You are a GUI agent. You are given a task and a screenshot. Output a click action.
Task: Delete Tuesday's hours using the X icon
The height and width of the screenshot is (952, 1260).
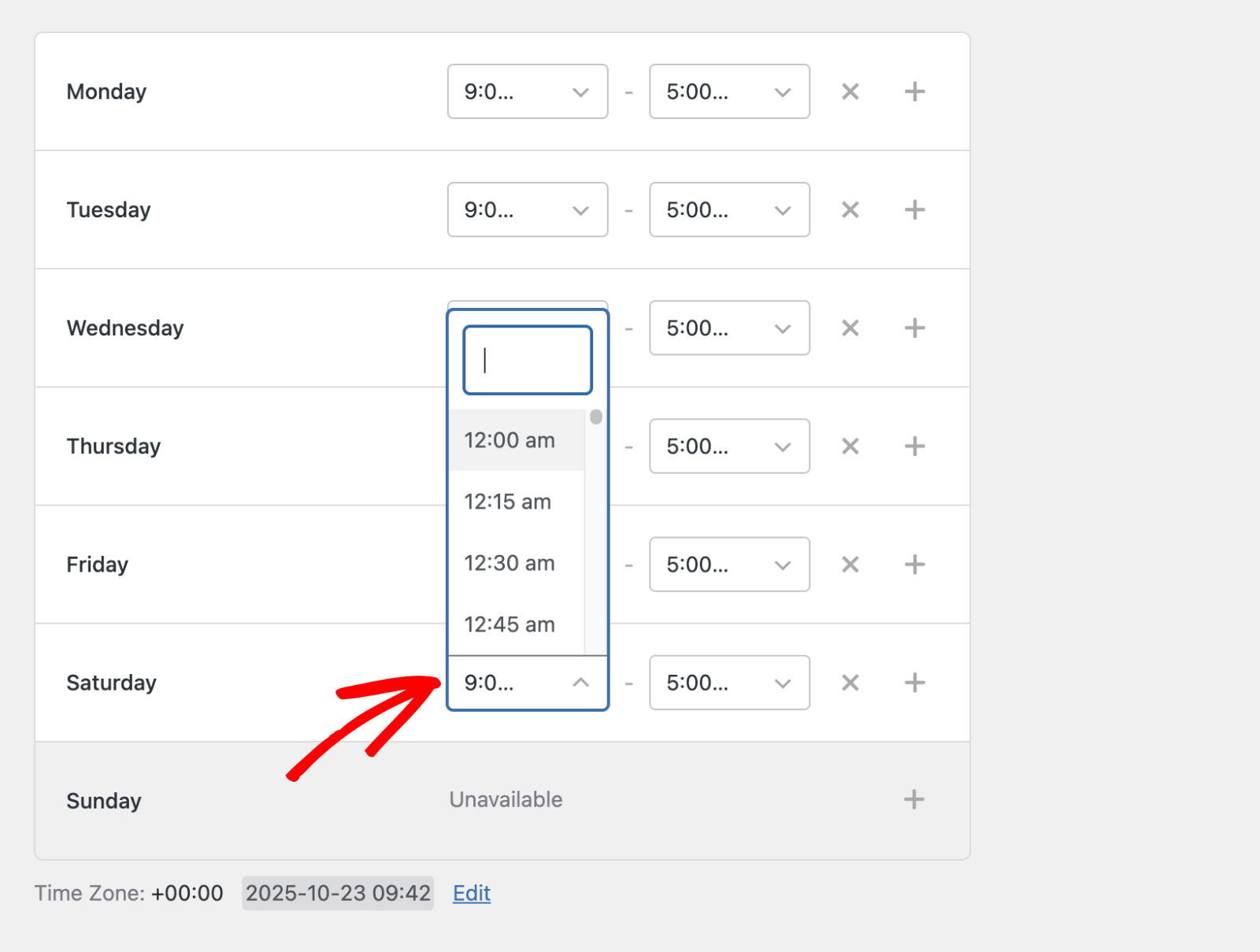[x=850, y=210]
